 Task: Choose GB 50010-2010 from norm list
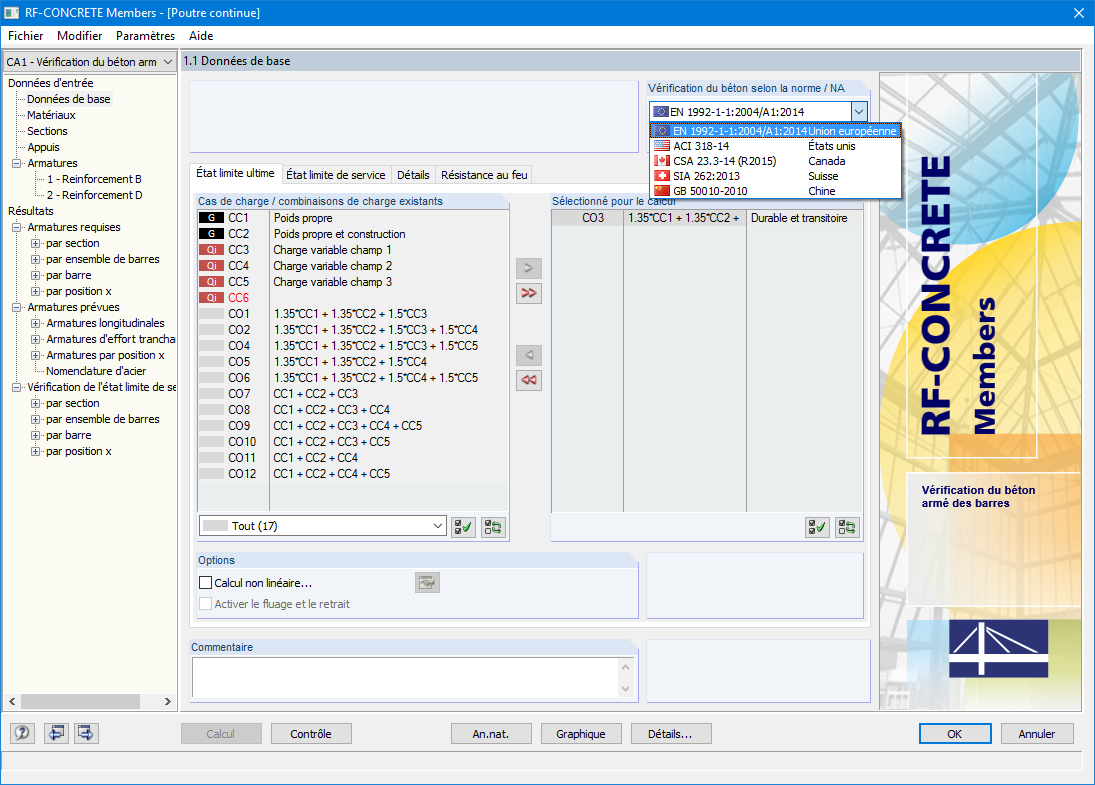[x=775, y=191]
